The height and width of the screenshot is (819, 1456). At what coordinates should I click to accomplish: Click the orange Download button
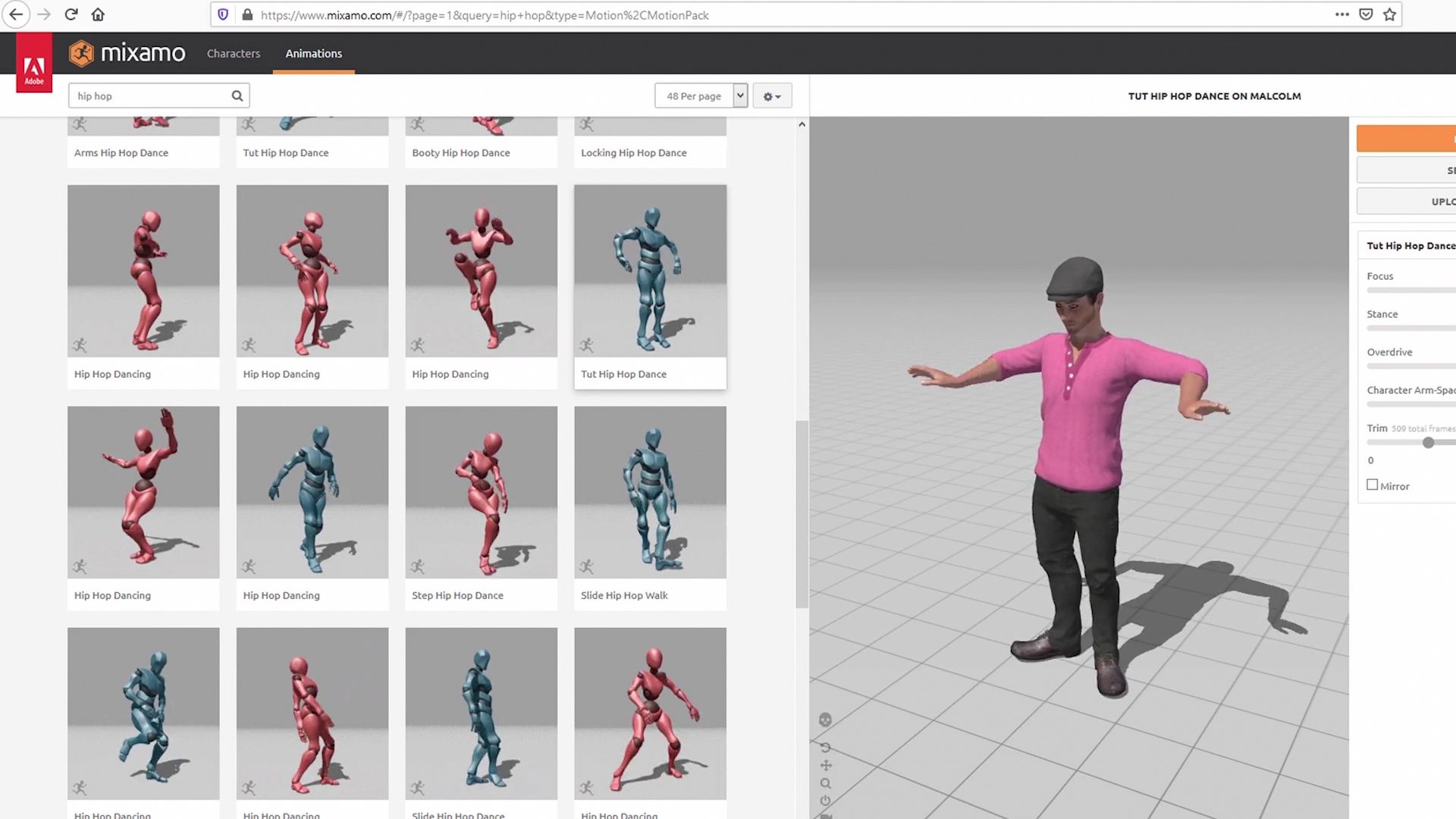1407,139
